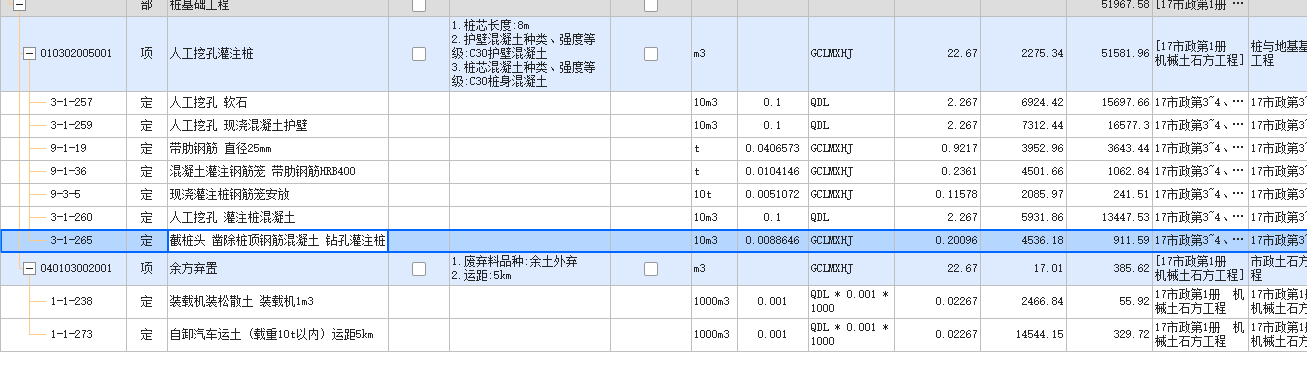The image size is (1307, 376).
Task: Click unit price 3952.96
Action: [x=1043, y=149]
